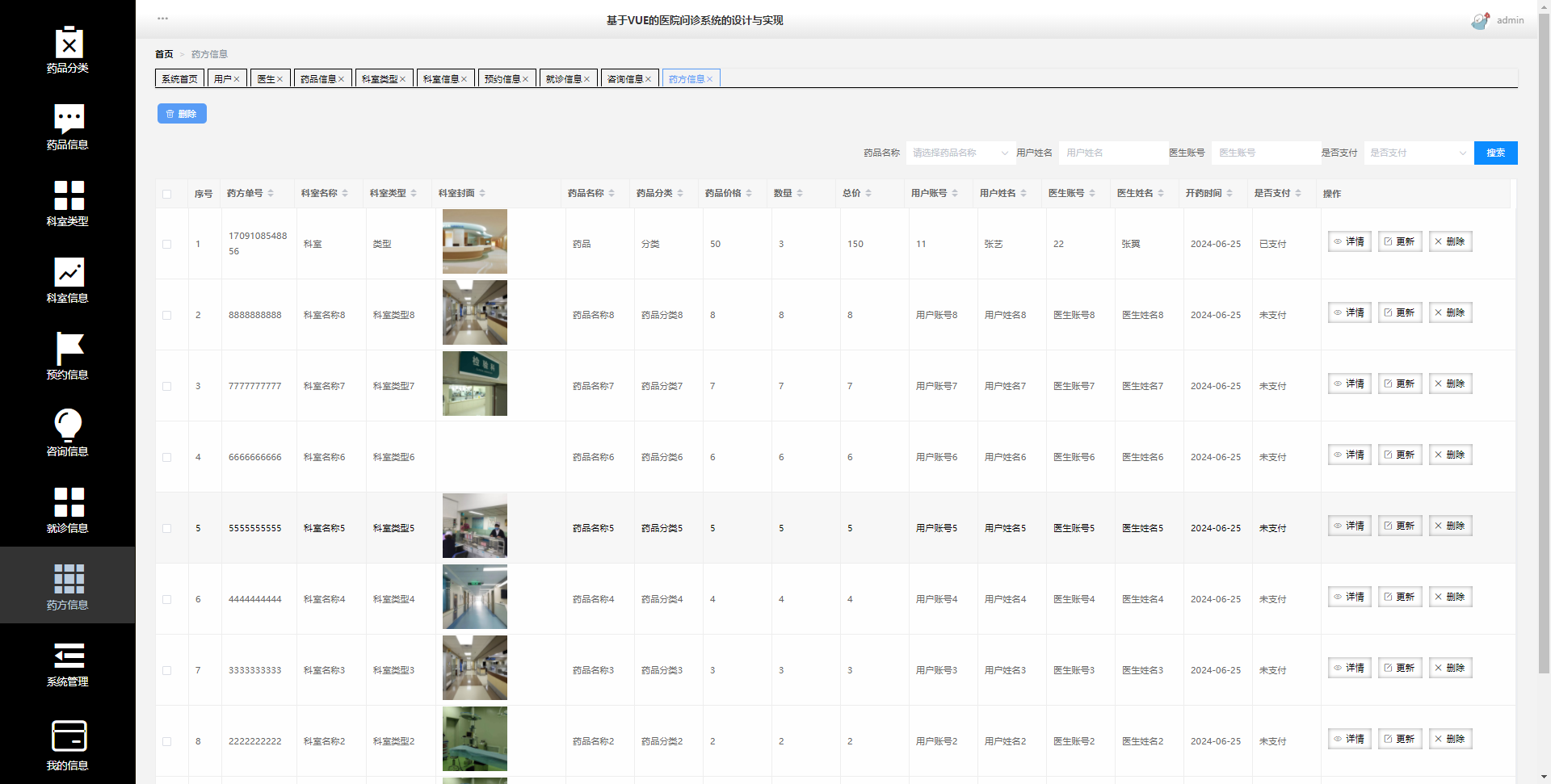Open 药品信息 chat bubble icon
This screenshot has width=1551, height=784.
pyautogui.click(x=69, y=119)
